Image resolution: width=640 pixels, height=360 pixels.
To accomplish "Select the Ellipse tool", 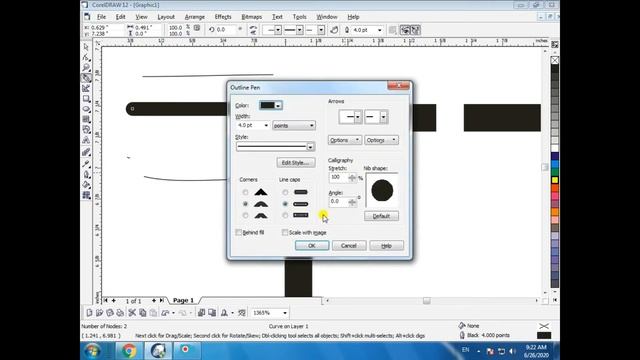I will click(86, 109).
